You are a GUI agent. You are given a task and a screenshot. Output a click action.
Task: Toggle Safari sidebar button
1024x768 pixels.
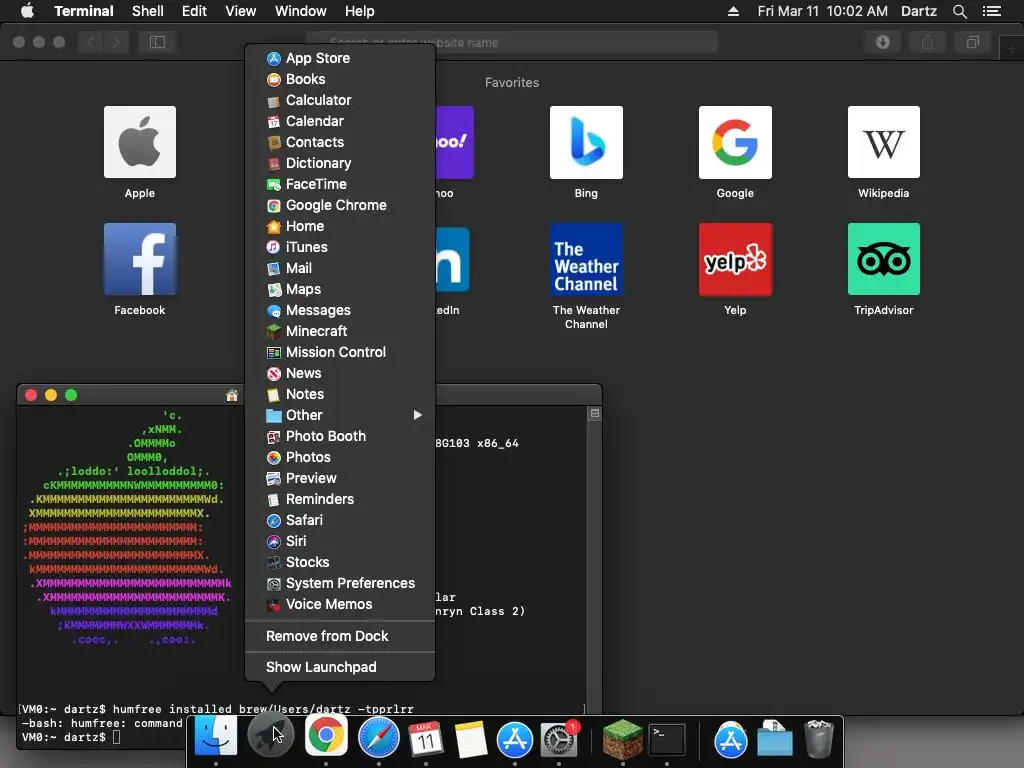coord(157,42)
